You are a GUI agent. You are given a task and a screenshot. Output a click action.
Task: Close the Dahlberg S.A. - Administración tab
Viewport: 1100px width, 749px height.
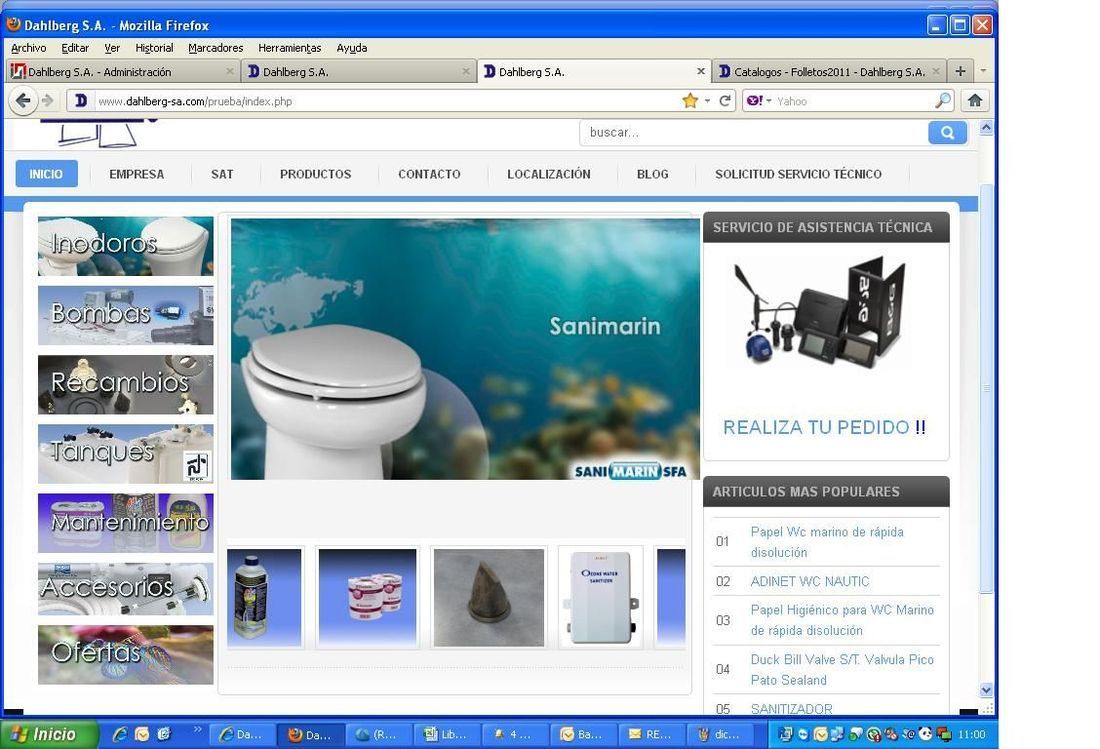pyautogui.click(x=229, y=72)
